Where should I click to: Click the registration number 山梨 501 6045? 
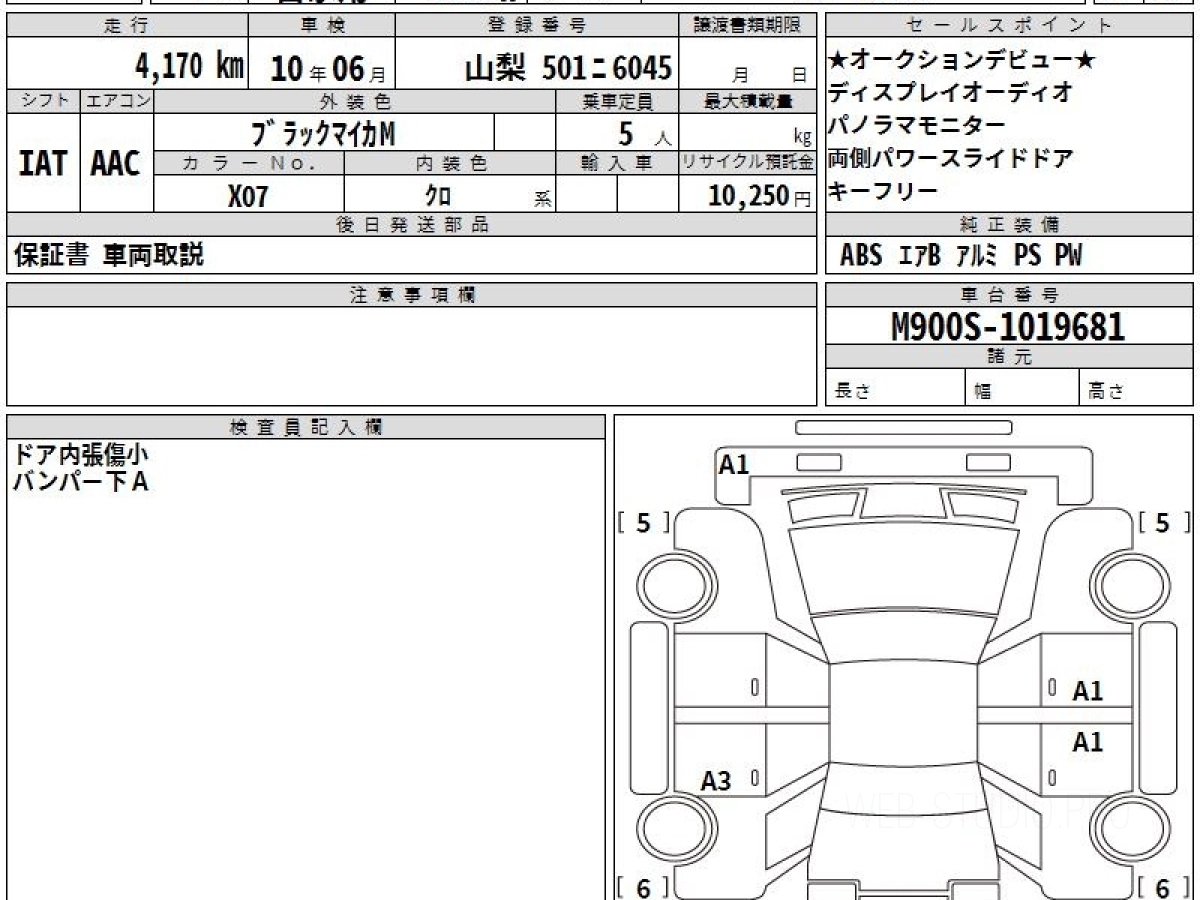click(568, 68)
